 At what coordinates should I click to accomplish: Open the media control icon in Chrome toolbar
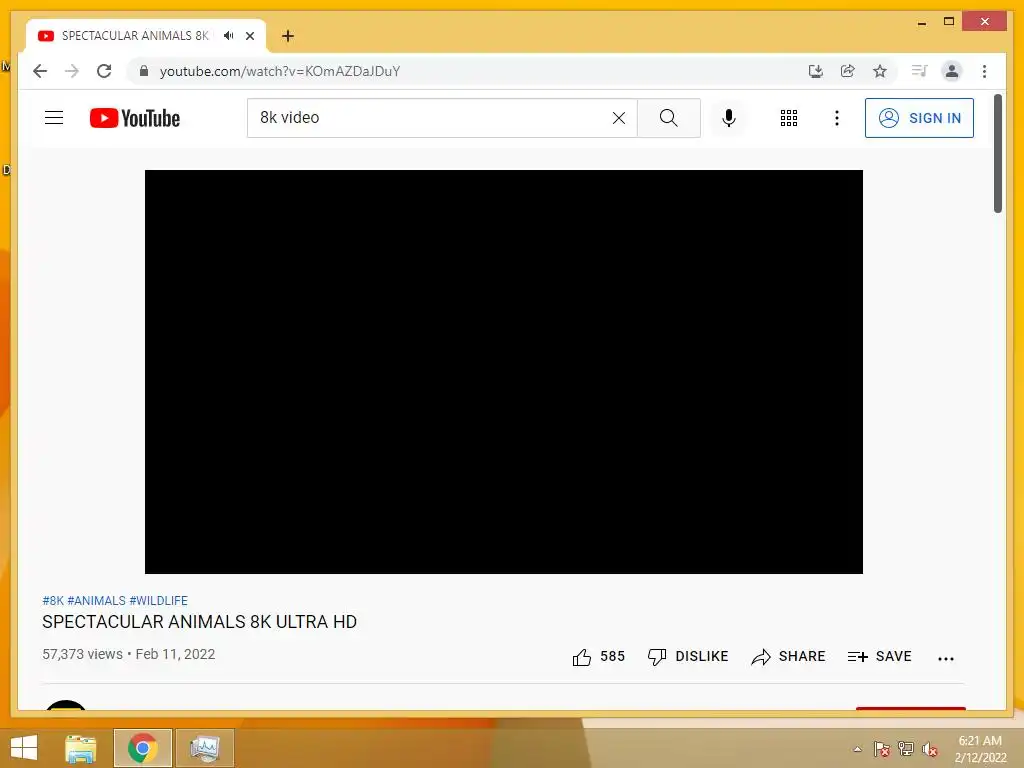[920, 71]
